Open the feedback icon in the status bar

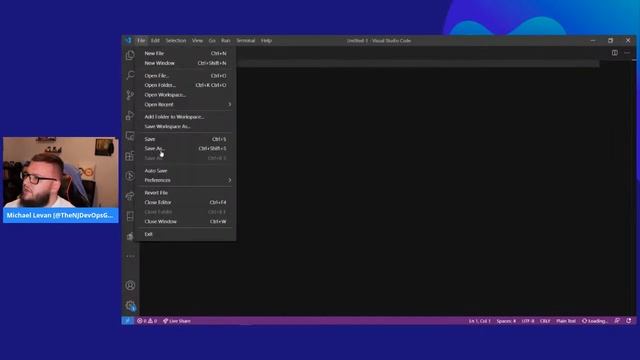(617, 321)
